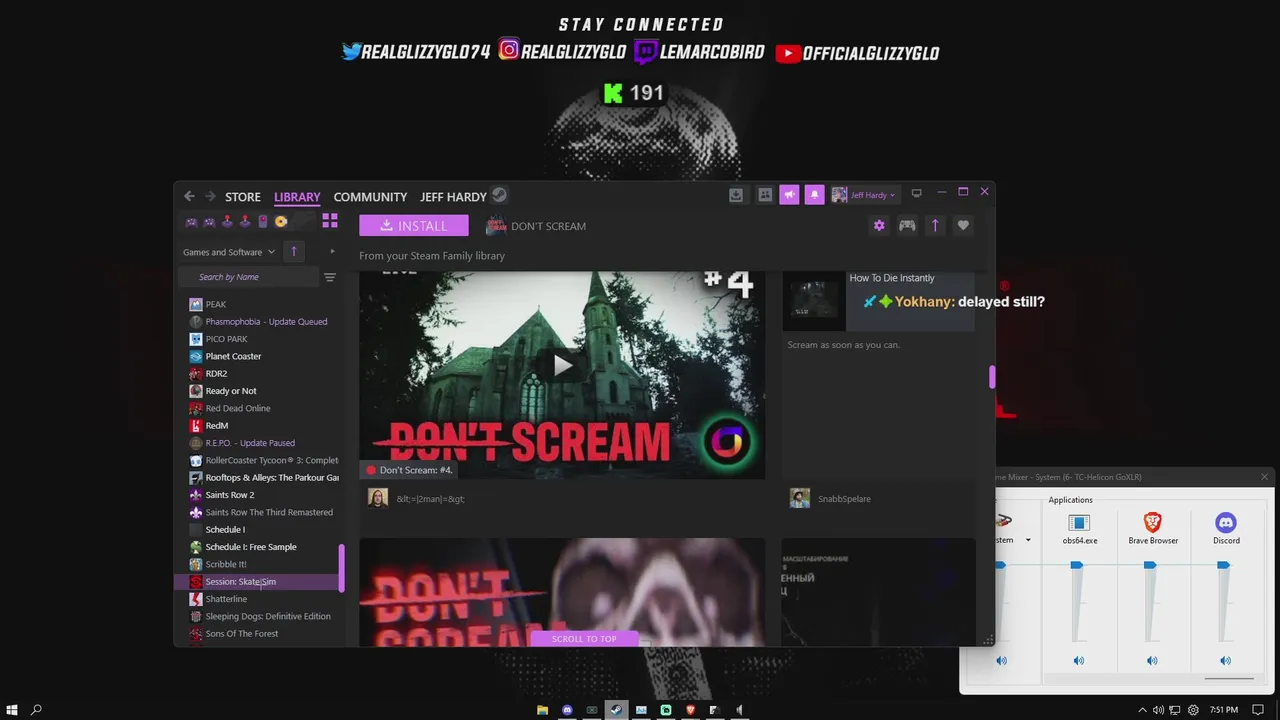Open the Steam downloads icon in the top bar
Screen dimensions: 1280x720
pyautogui.click(x=736, y=195)
